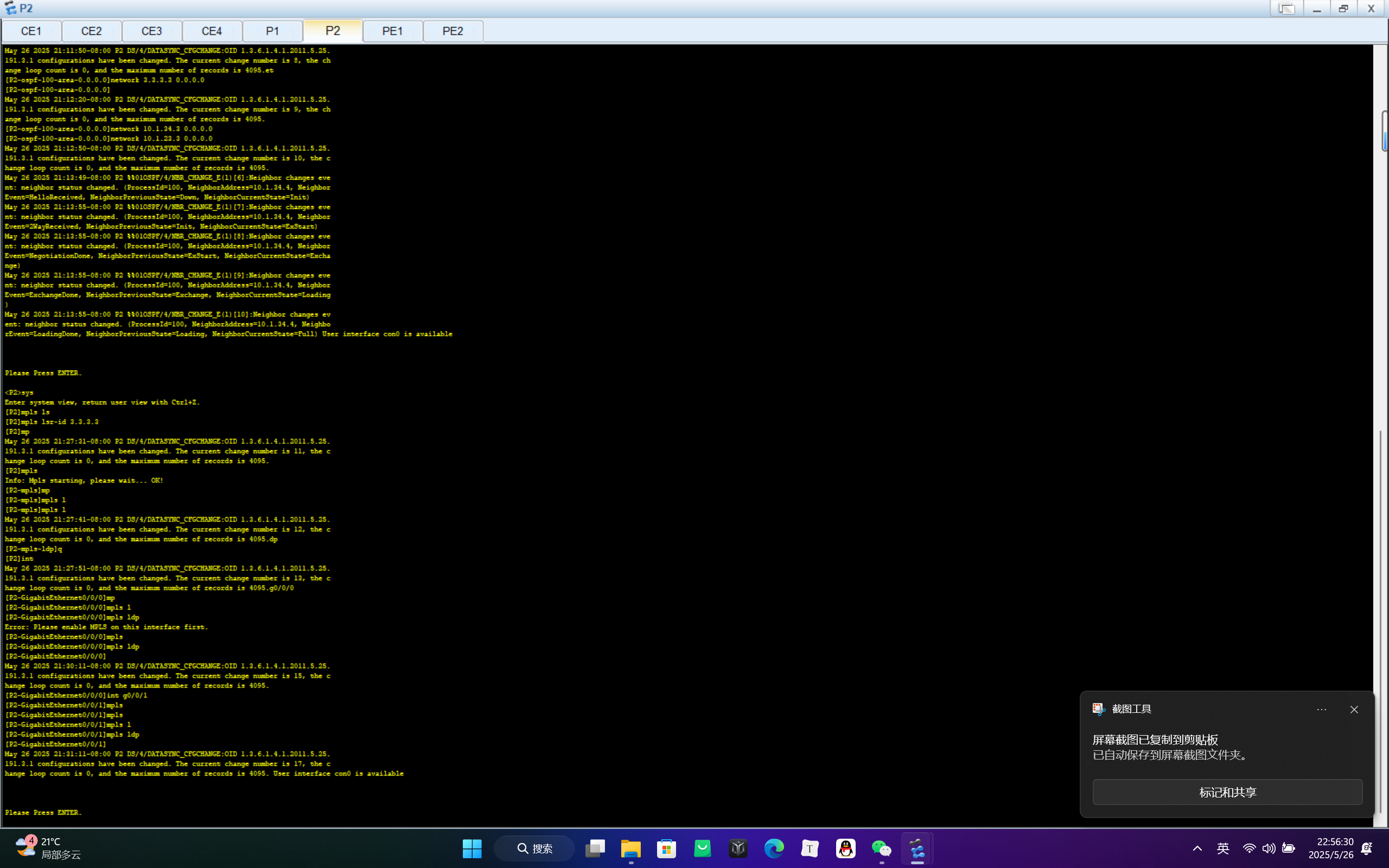Viewport: 1389px width, 868px height.
Task: Open WeChat from the taskbar
Action: [x=881, y=848]
